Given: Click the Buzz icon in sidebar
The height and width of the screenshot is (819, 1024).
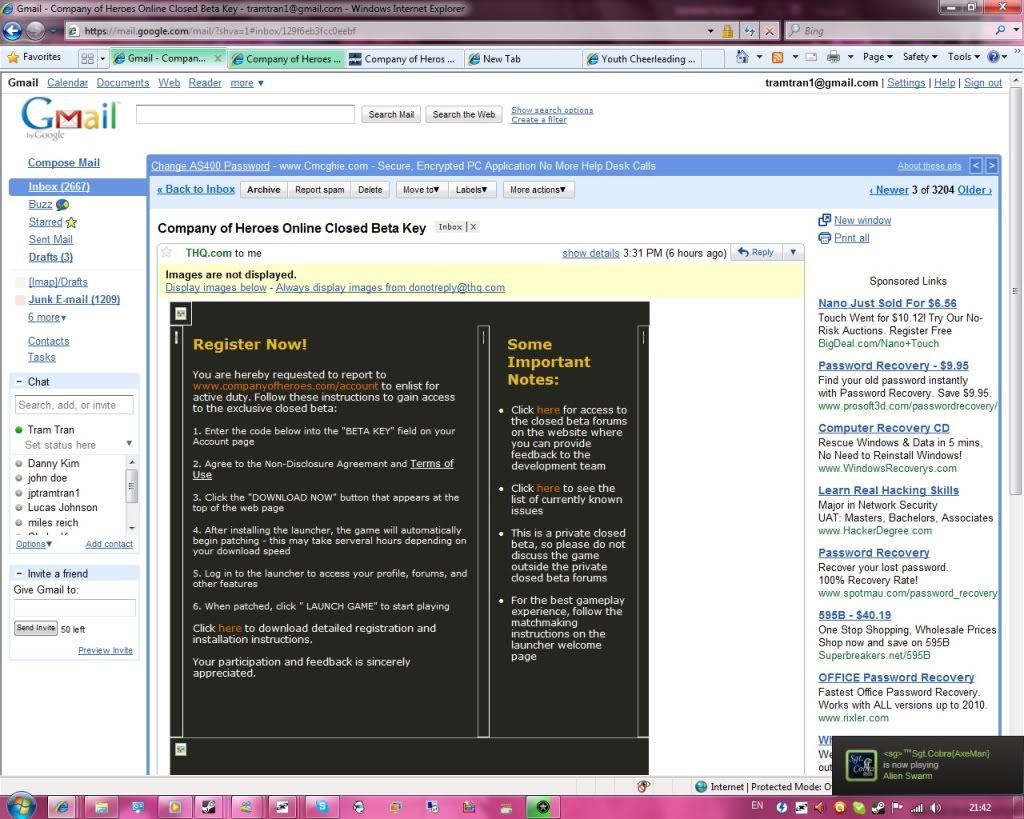Looking at the screenshot, I should click(63, 204).
